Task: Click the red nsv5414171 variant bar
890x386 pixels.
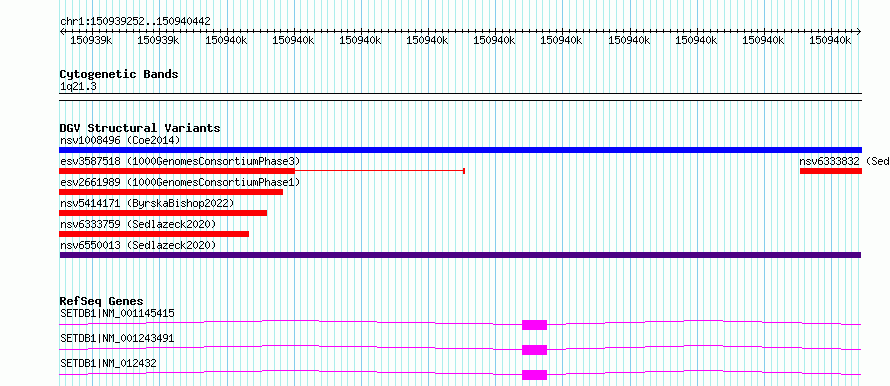Action: click(x=163, y=213)
